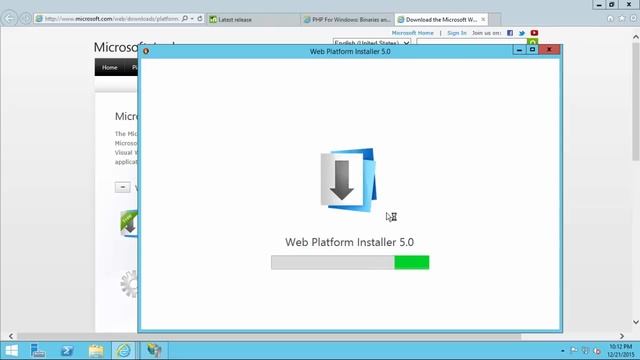The width and height of the screenshot is (640, 360).
Task: Click the Web Platform Installer taskbar icon
Action: coord(154,350)
